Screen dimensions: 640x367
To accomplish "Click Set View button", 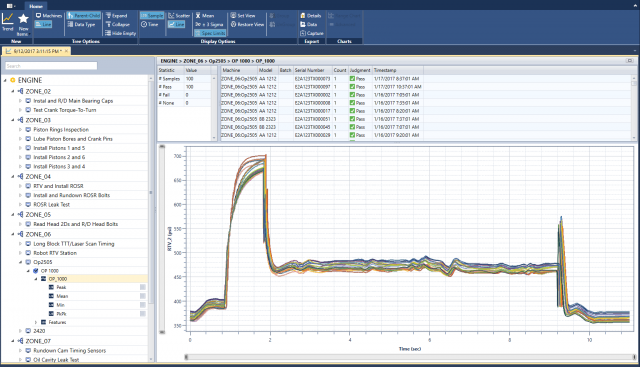I will [x=243, y=16].
